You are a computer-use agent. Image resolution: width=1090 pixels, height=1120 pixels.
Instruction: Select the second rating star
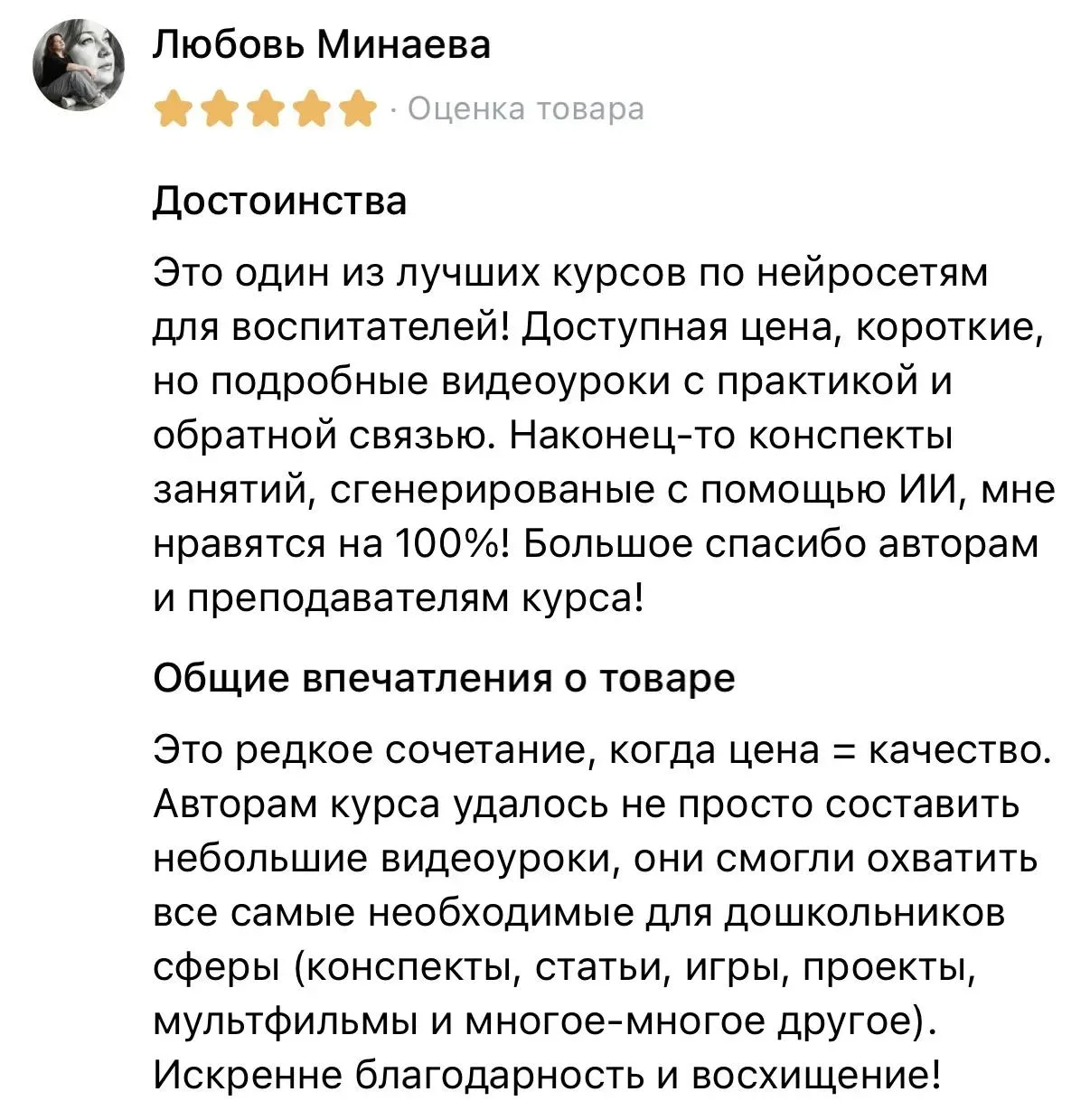point(219,109)
